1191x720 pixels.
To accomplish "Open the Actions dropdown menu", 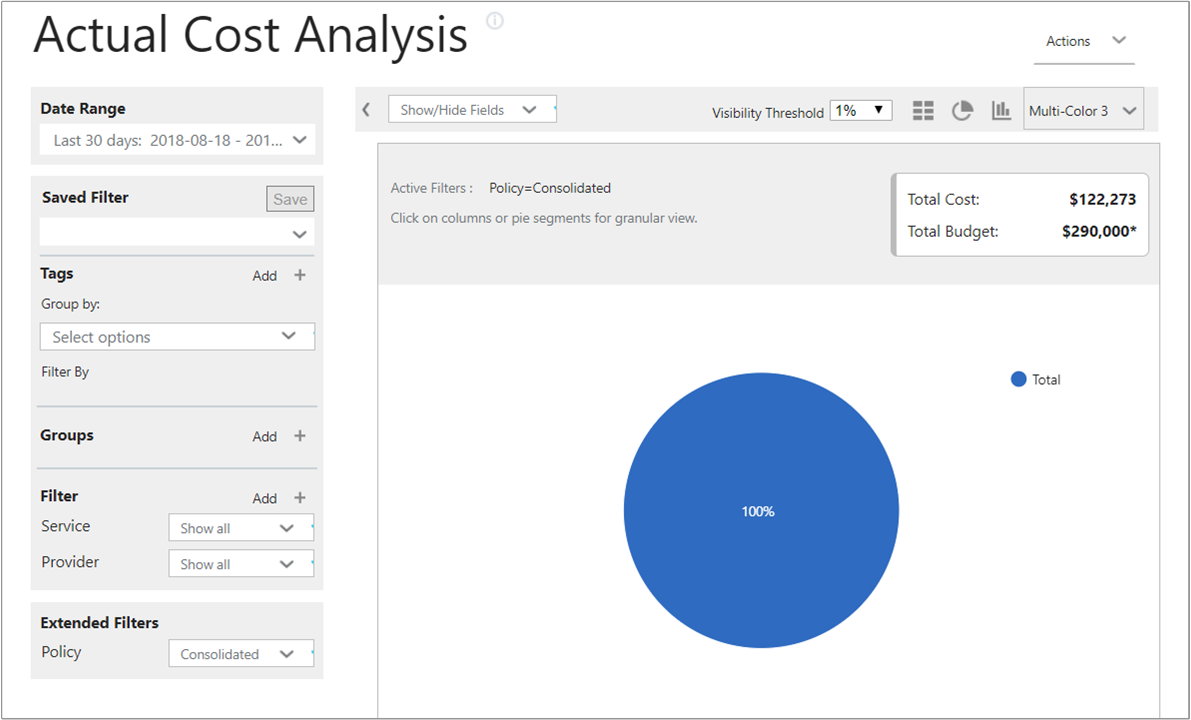I will point(1084,42).
